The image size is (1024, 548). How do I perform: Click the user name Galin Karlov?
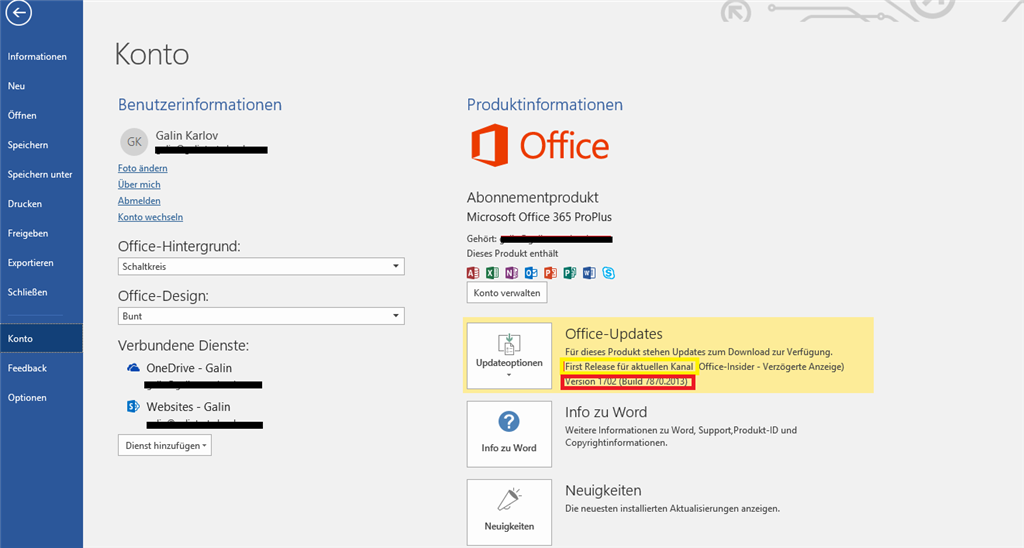pyautogui.click(x=187, y=135)
